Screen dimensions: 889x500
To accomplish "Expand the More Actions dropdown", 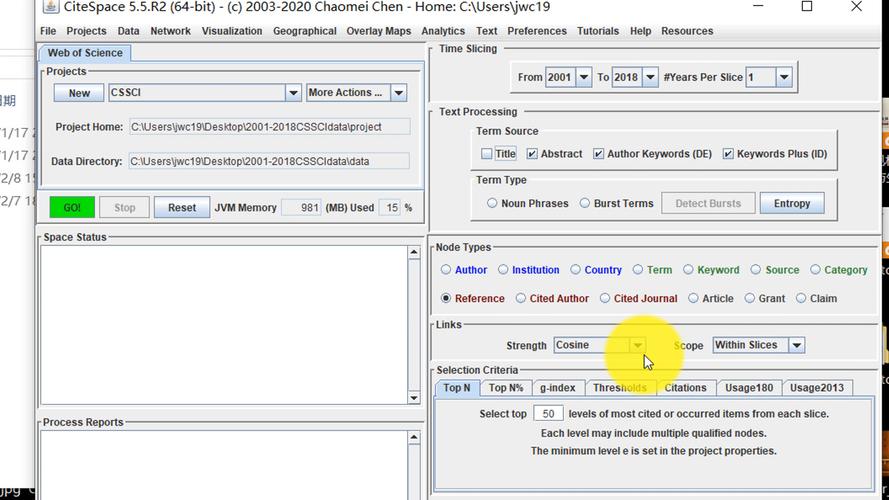I will tap(398, 93).
